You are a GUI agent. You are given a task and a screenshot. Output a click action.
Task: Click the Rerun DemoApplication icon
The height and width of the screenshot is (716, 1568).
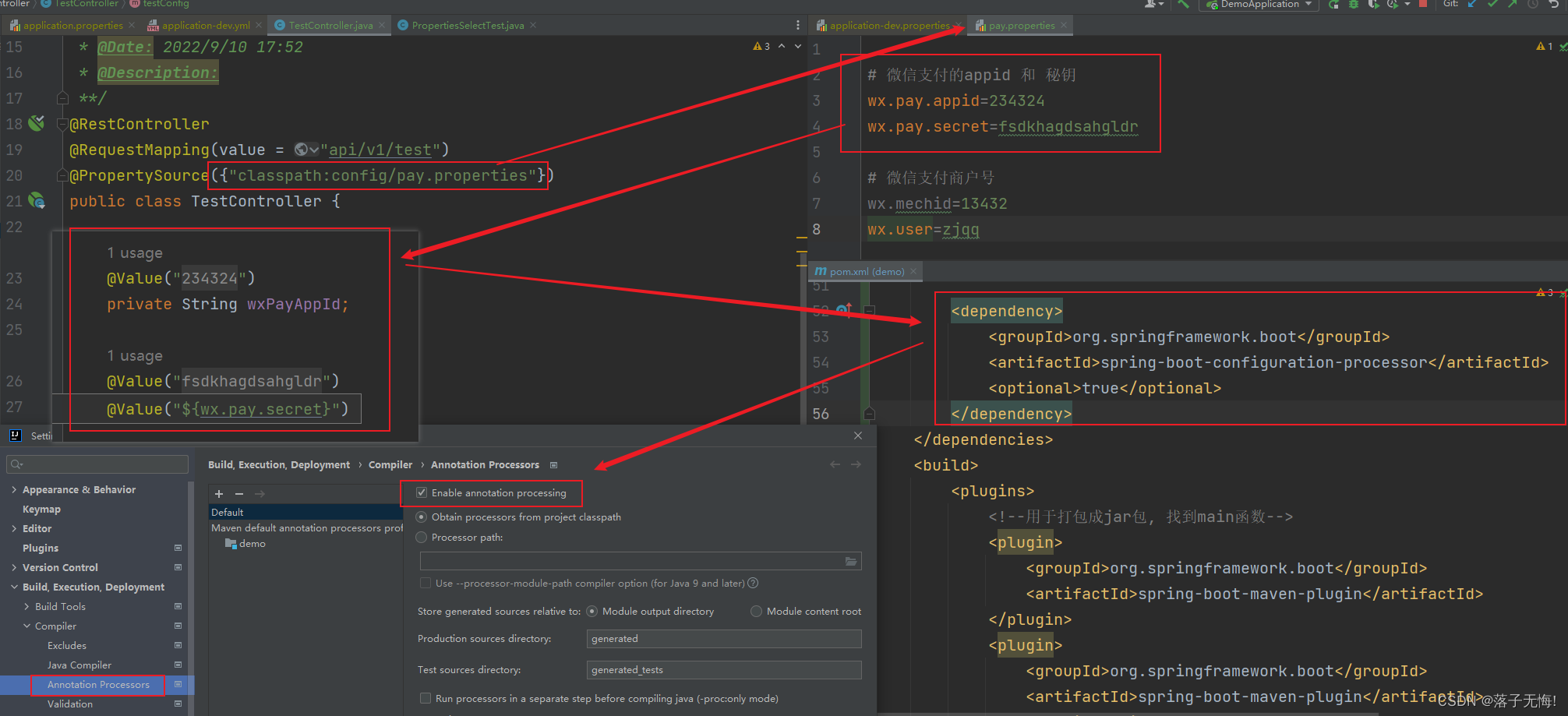coord(1333,4)
